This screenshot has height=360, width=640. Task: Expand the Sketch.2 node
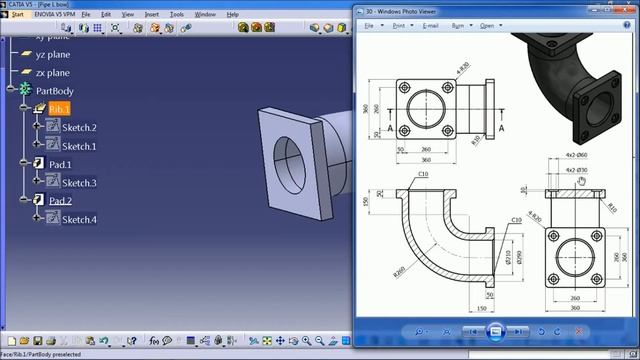pyautogui.click(x=37, y=126)
